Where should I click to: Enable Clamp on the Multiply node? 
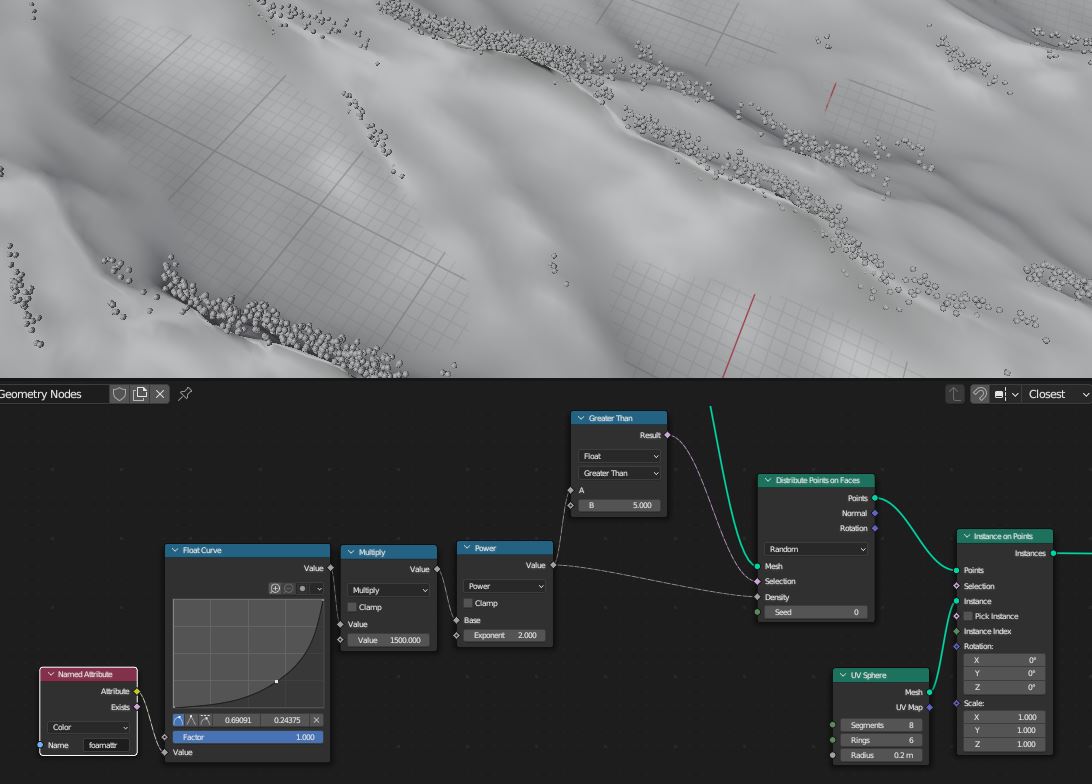tap(352, 607)
